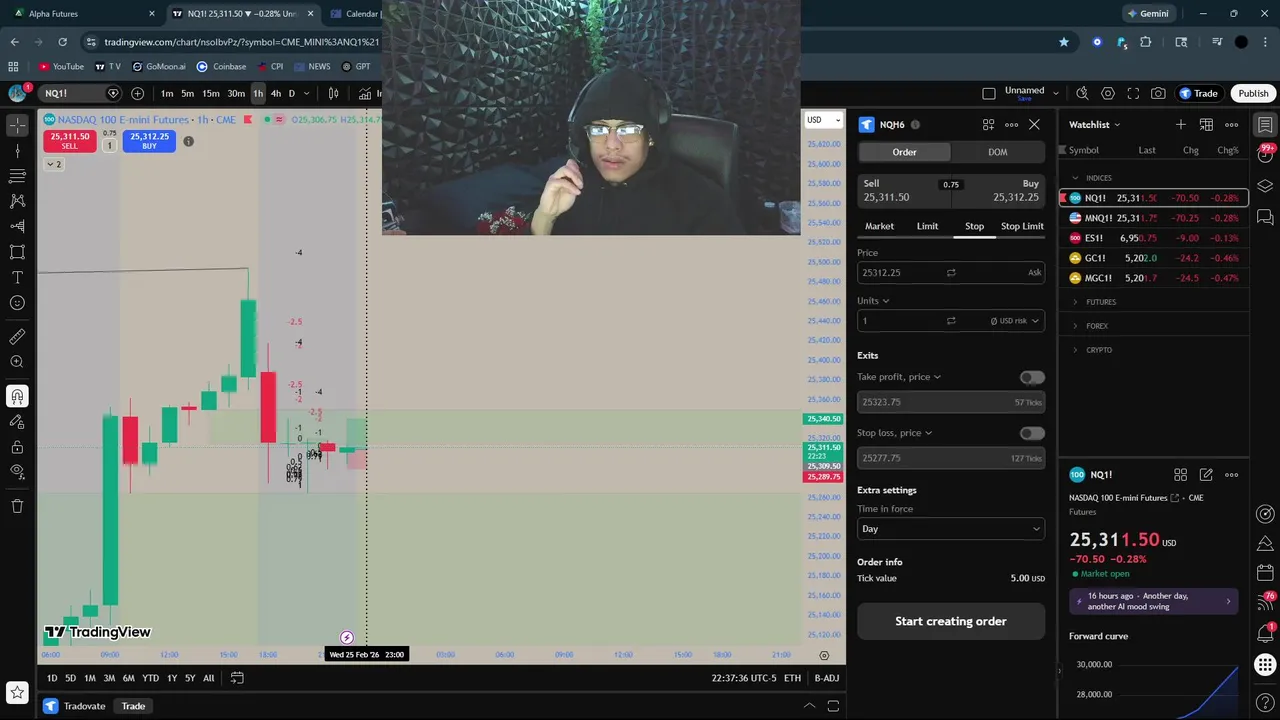
Task: Activate the Zoom in tool
Action: point(17,362)
